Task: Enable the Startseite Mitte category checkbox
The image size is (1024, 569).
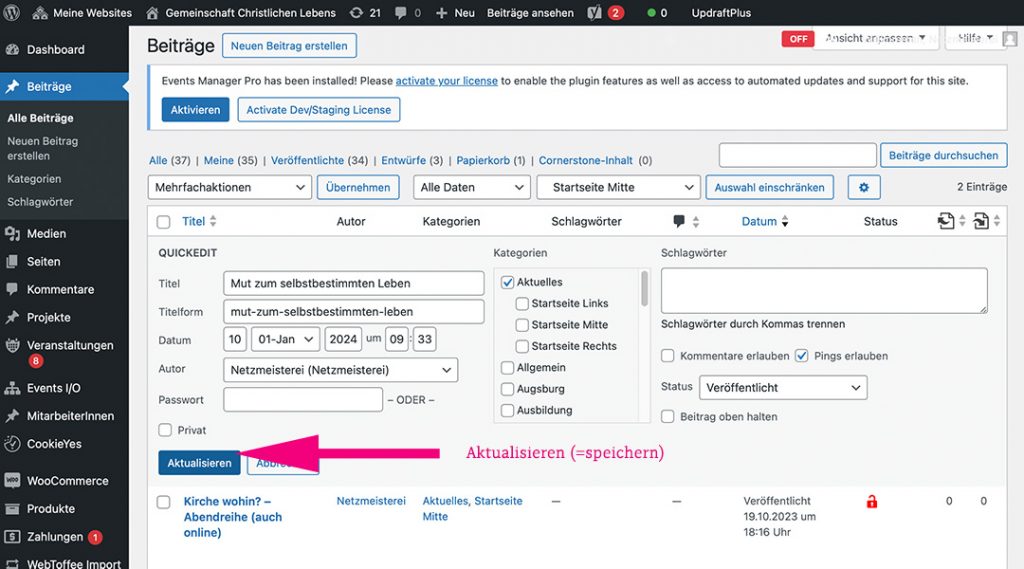Action: (x=522, y=325)
